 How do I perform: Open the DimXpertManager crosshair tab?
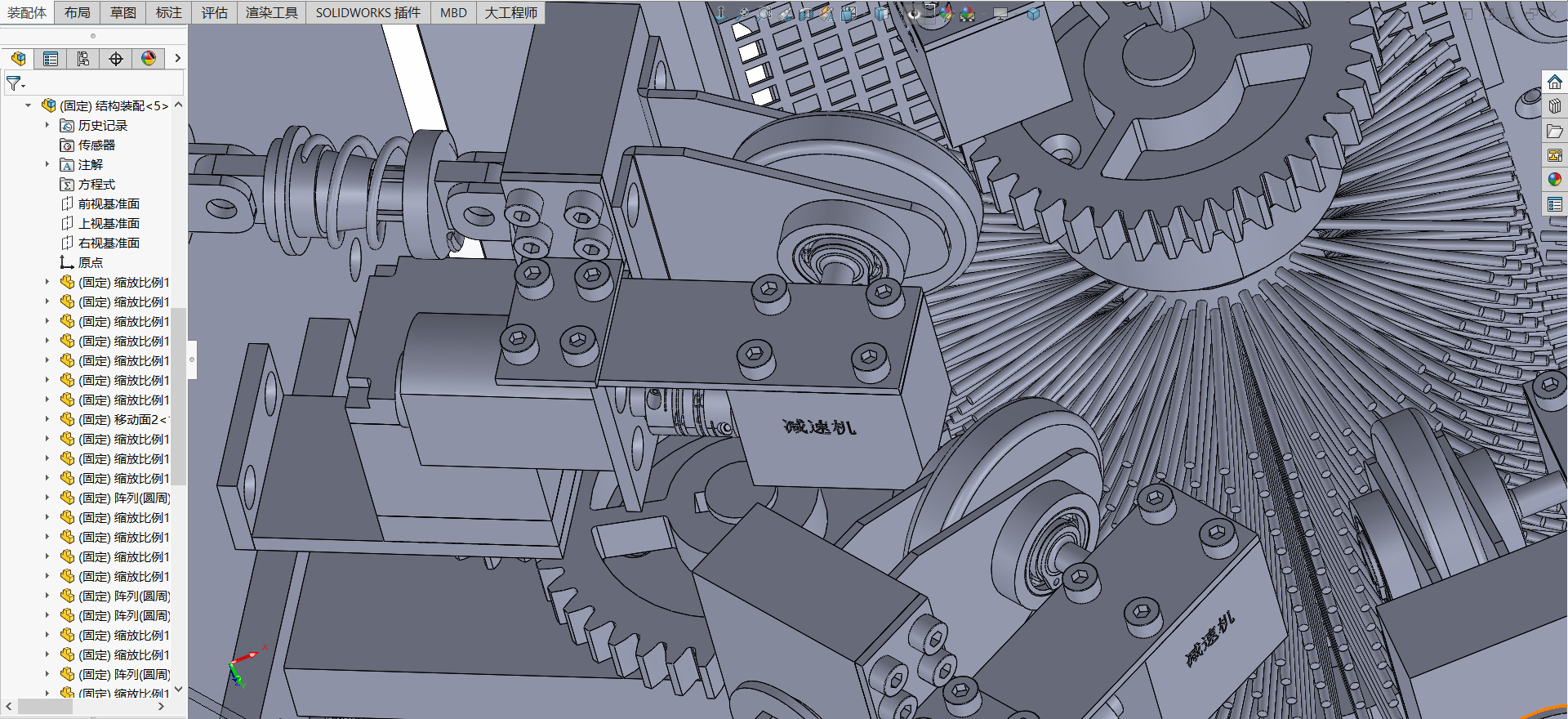(x=116, y=58)
